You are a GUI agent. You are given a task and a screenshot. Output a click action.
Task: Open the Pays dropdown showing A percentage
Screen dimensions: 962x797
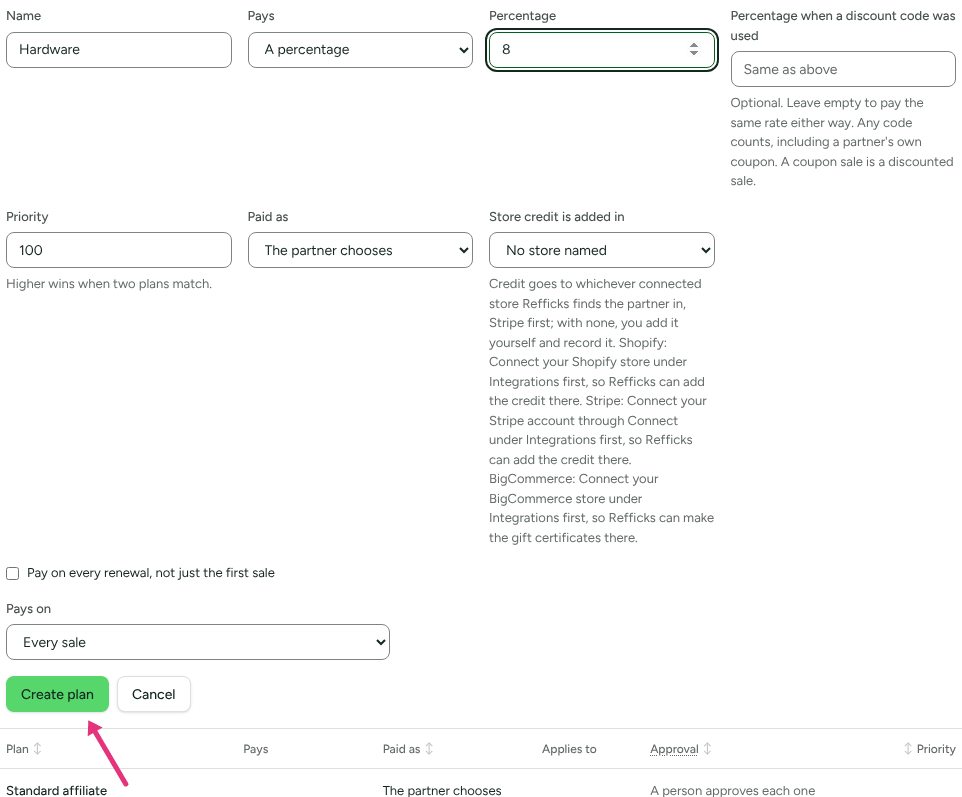click(360, 50)
